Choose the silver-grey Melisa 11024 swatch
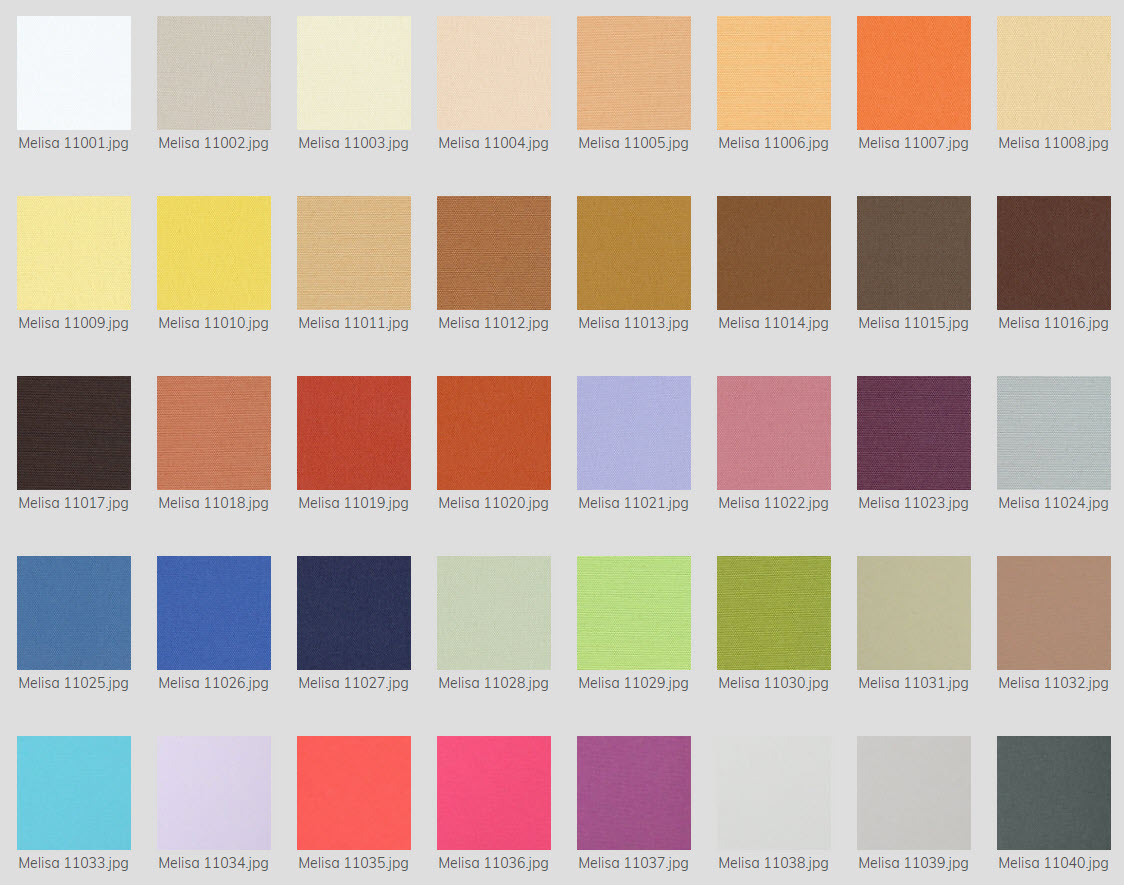 point(1054,433)
